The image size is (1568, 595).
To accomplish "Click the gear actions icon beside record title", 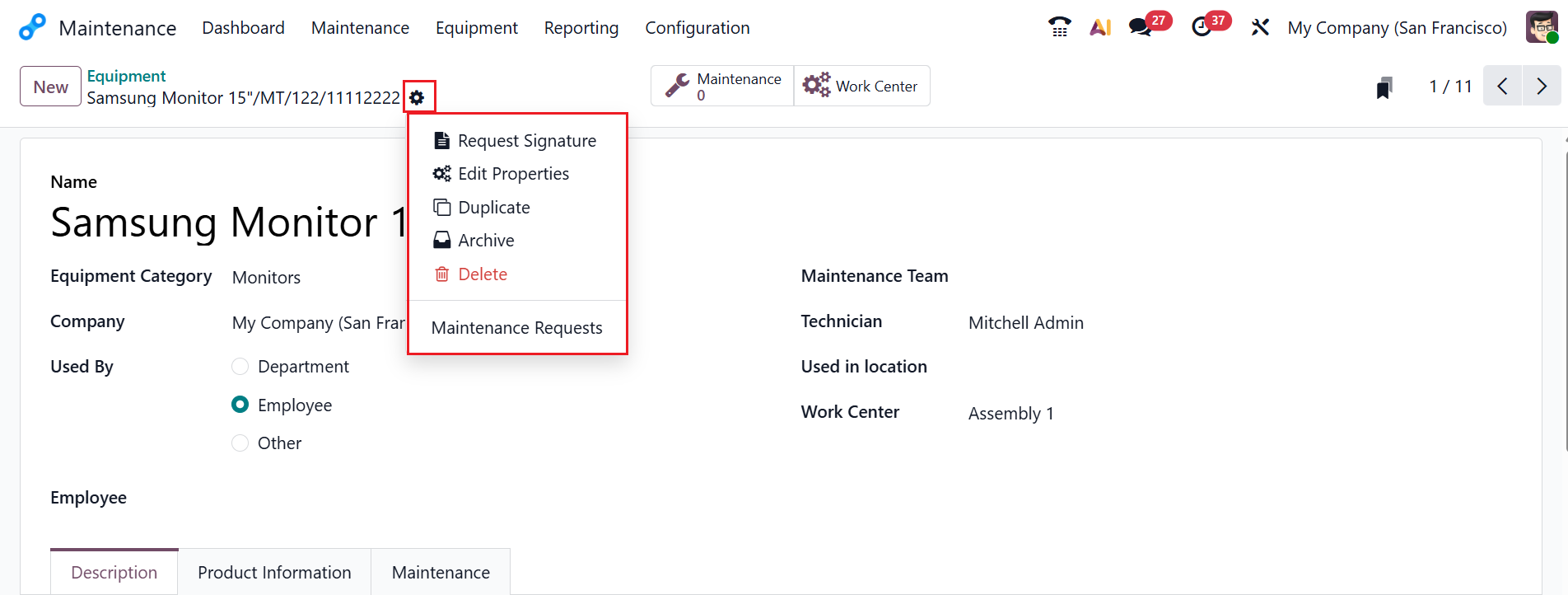I will coord(418,98).
